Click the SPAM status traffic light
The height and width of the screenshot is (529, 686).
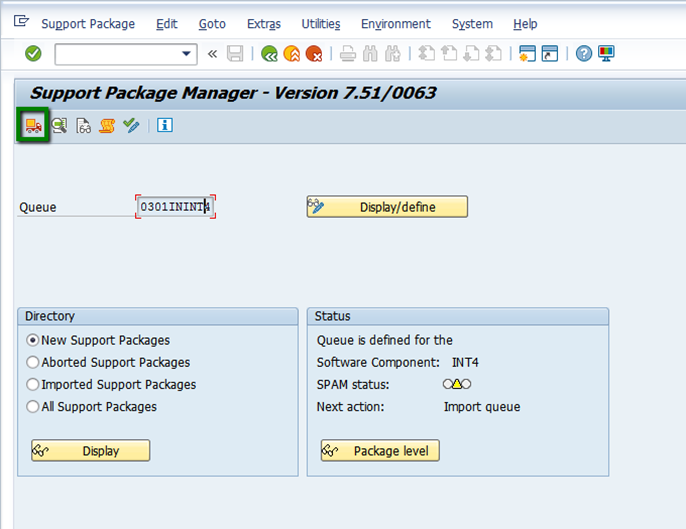457,384
